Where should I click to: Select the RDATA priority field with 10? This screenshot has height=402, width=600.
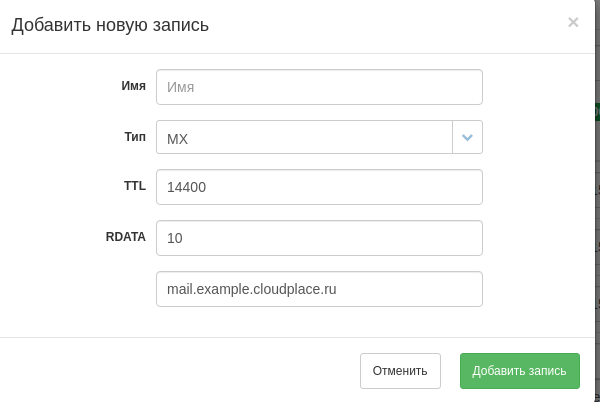coord(319,238)
